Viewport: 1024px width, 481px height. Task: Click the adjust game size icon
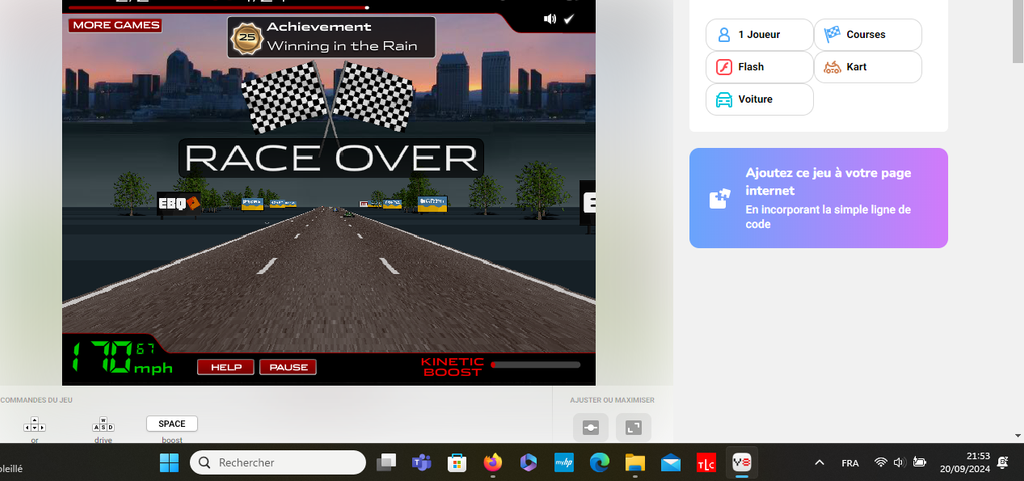point(590,428)
